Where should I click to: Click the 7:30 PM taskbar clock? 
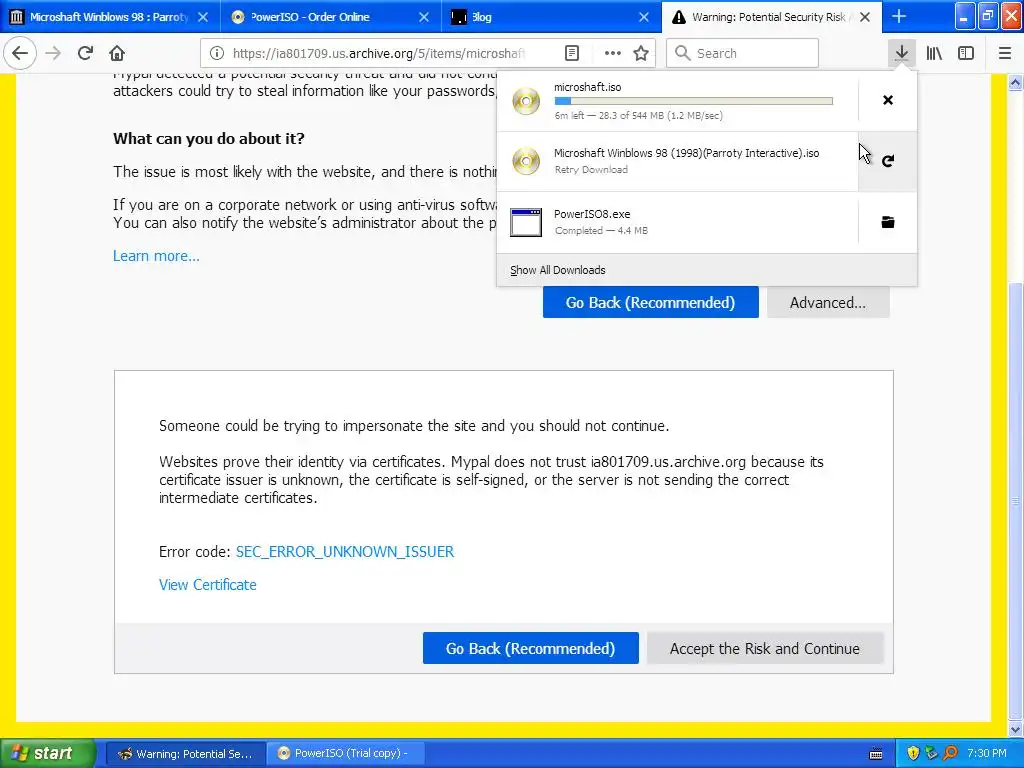(987, 754)
